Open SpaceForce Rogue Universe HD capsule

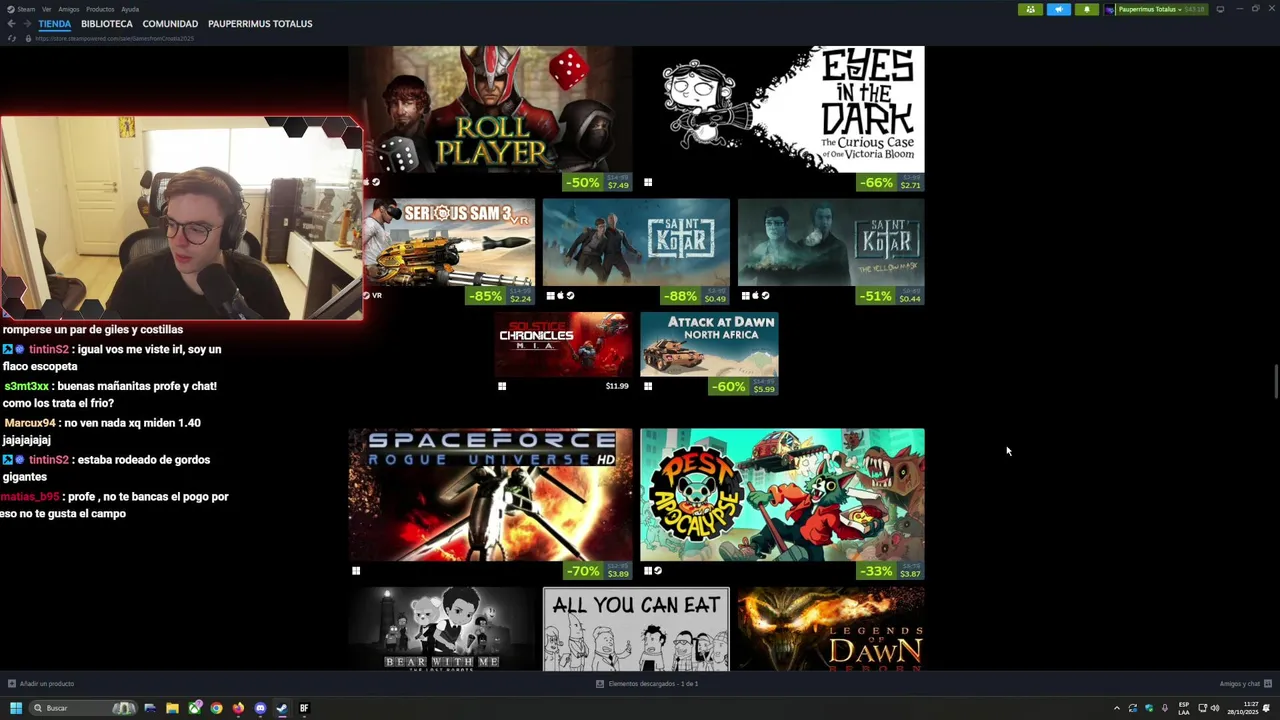pos(490,494)
